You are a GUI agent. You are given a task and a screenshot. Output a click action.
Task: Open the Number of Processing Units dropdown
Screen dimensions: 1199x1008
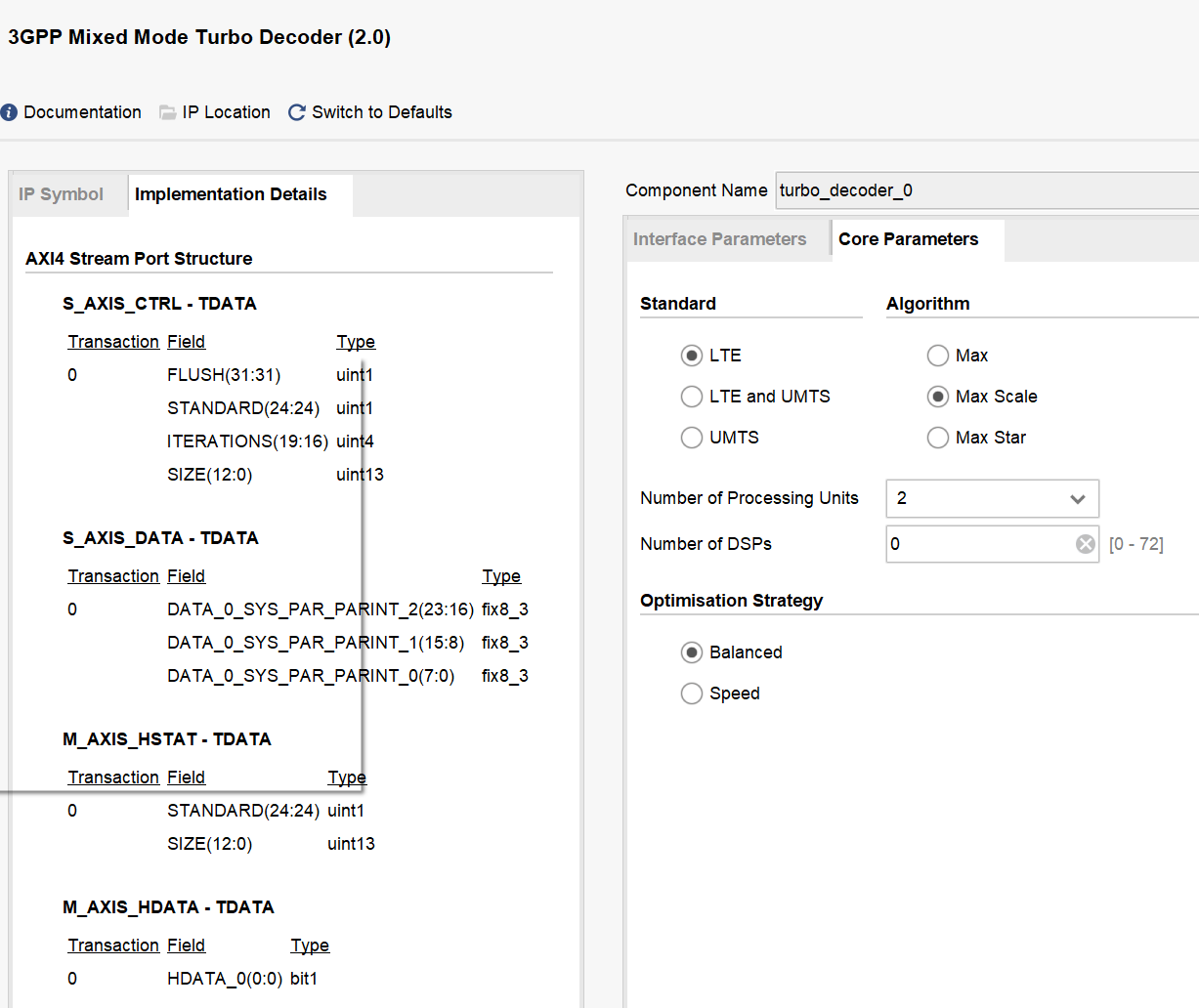[x=993, y=498]
